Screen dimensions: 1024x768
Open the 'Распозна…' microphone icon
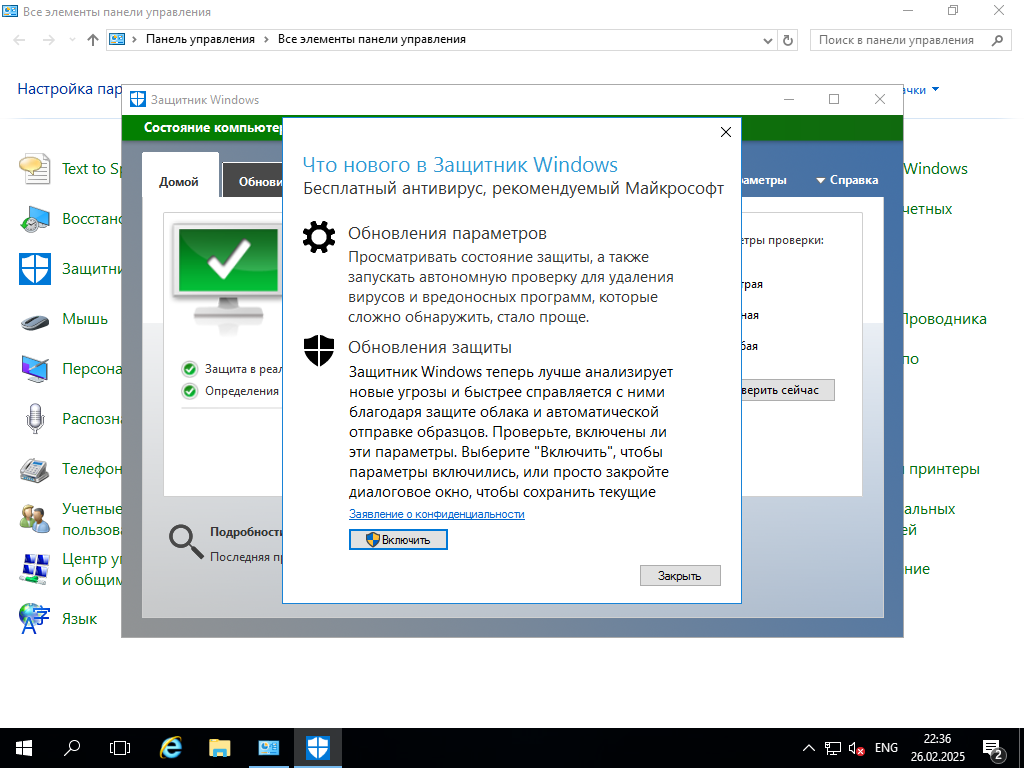pyautogui.click(x=35, y=419)
